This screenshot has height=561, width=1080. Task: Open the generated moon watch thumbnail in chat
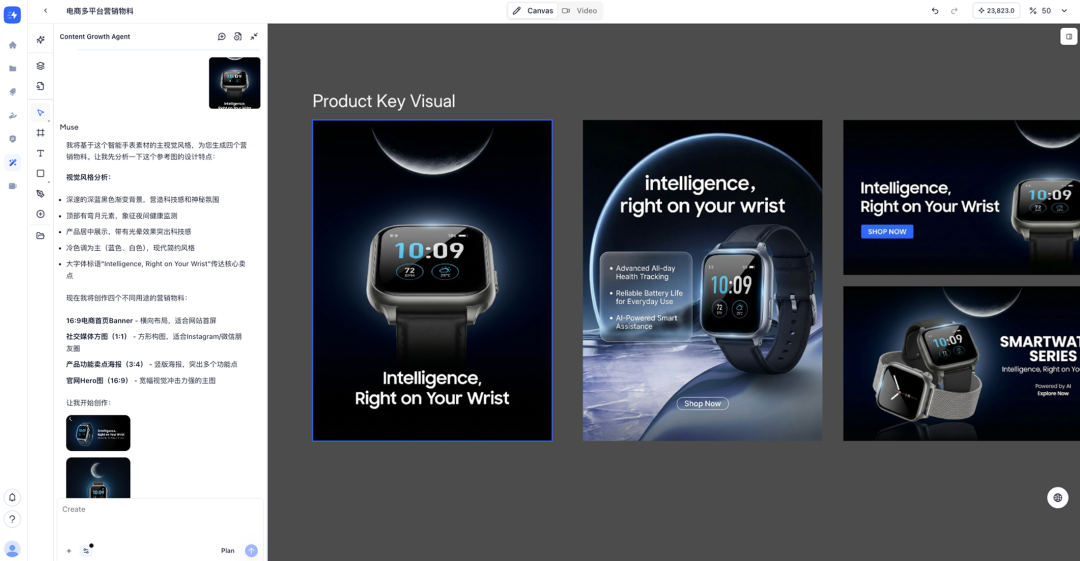point(98,478)
